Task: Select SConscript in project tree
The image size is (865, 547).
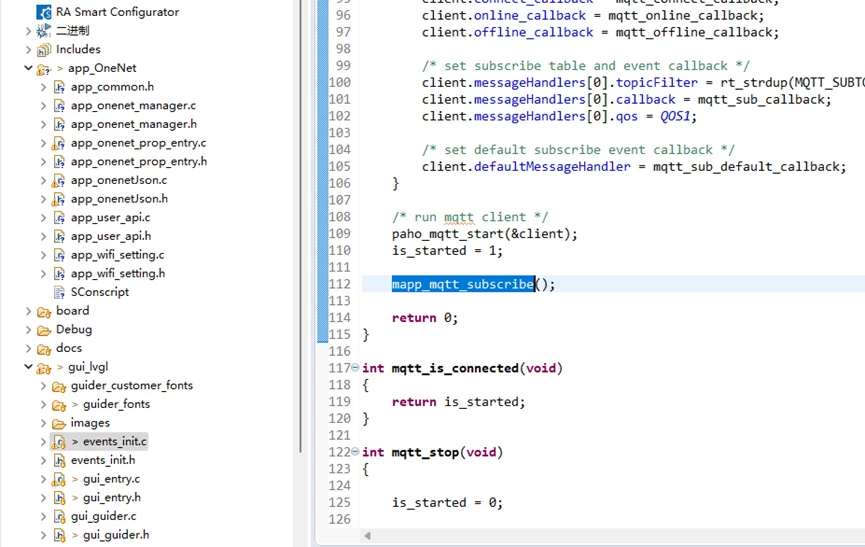Action: pyautogui.click(x=99, y=292)
